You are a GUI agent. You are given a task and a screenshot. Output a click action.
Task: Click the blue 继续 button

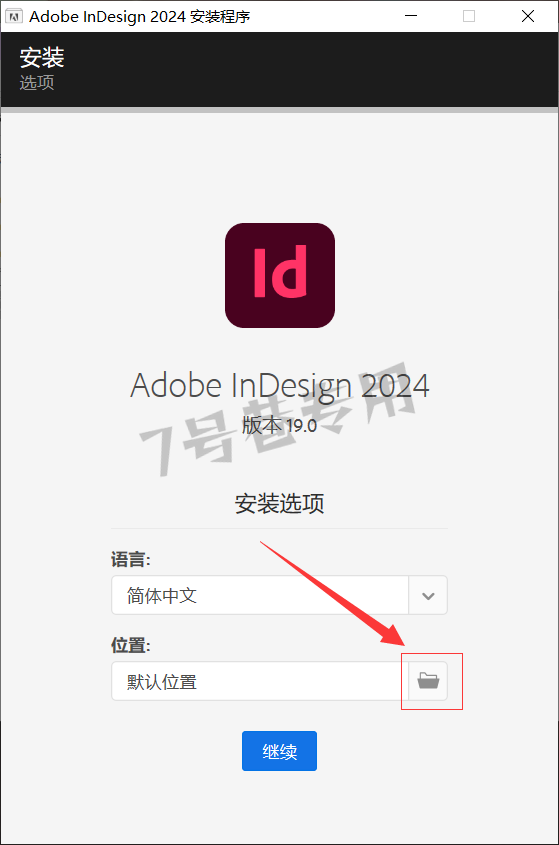point(279,751)
